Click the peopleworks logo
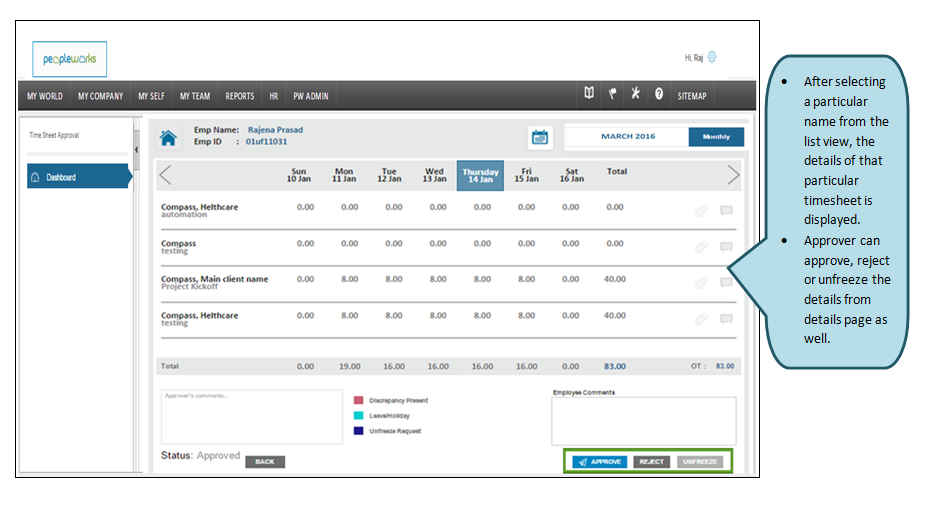The height and width of the screenshot is (510, 925). tap(70, 59)
